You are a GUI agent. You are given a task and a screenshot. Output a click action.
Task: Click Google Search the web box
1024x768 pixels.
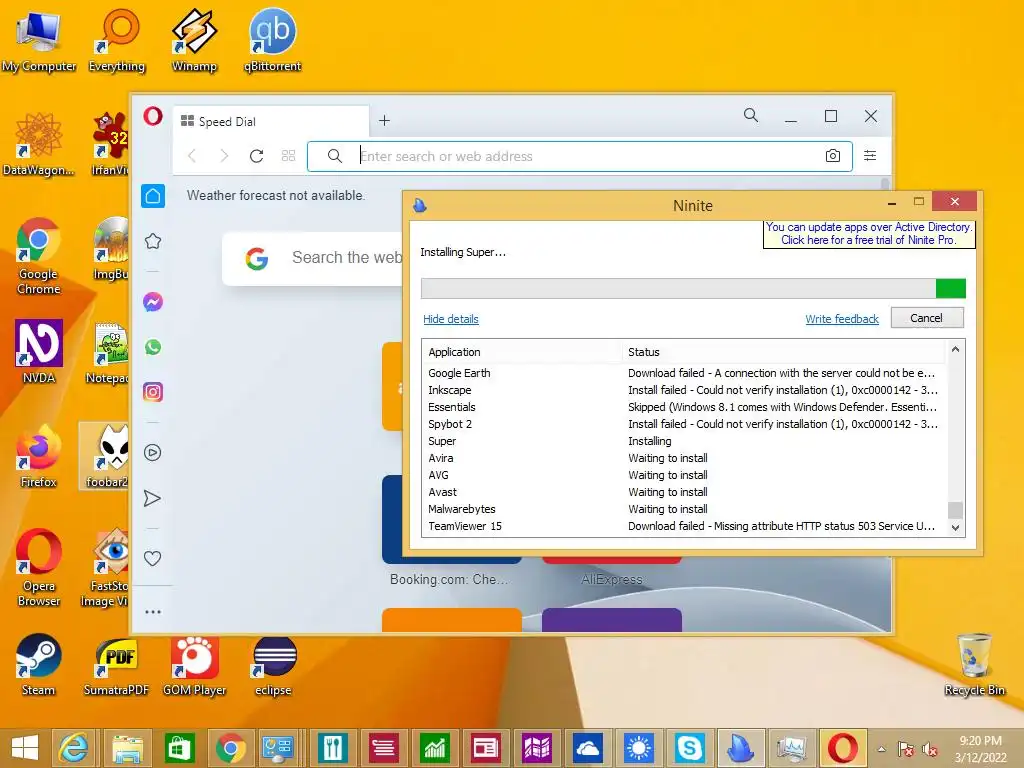[313, 258]
